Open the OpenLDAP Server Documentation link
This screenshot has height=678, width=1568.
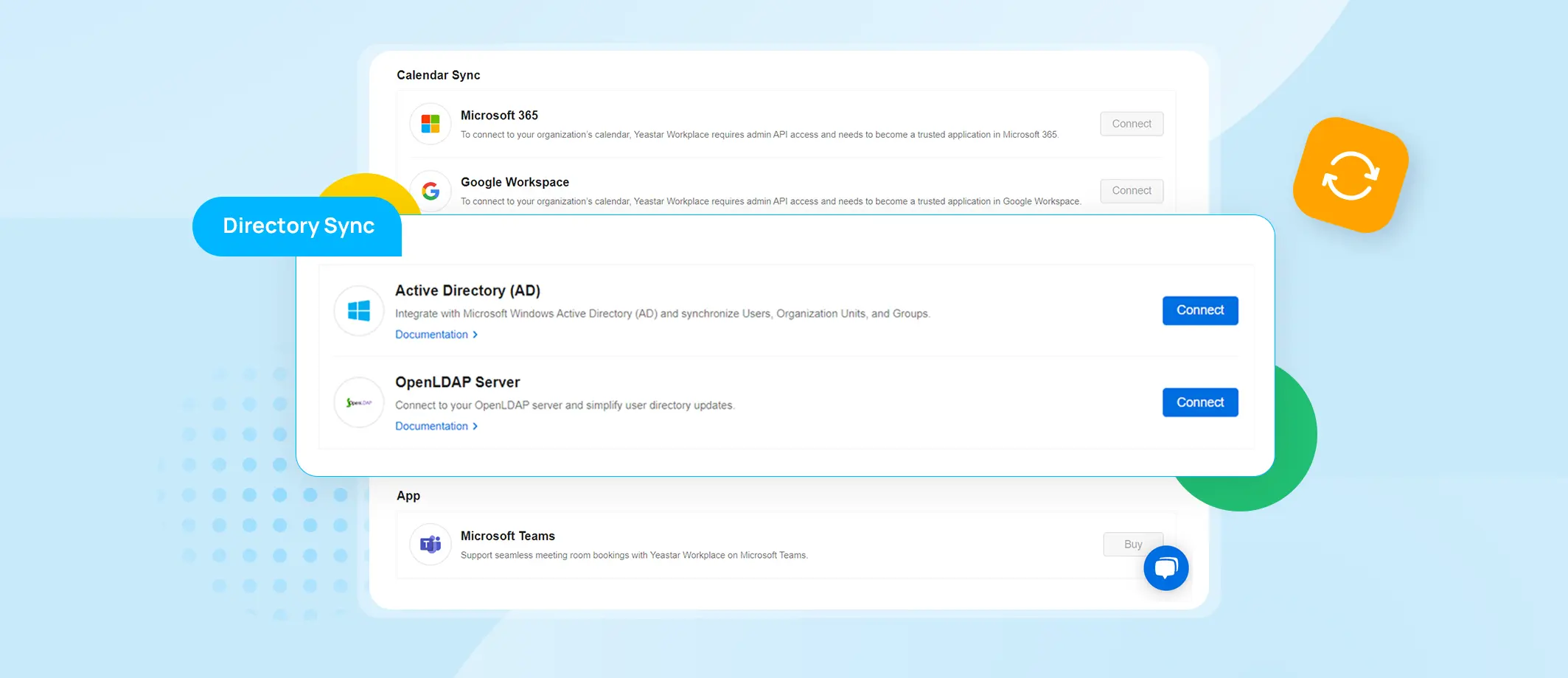(x=431, y=426)
